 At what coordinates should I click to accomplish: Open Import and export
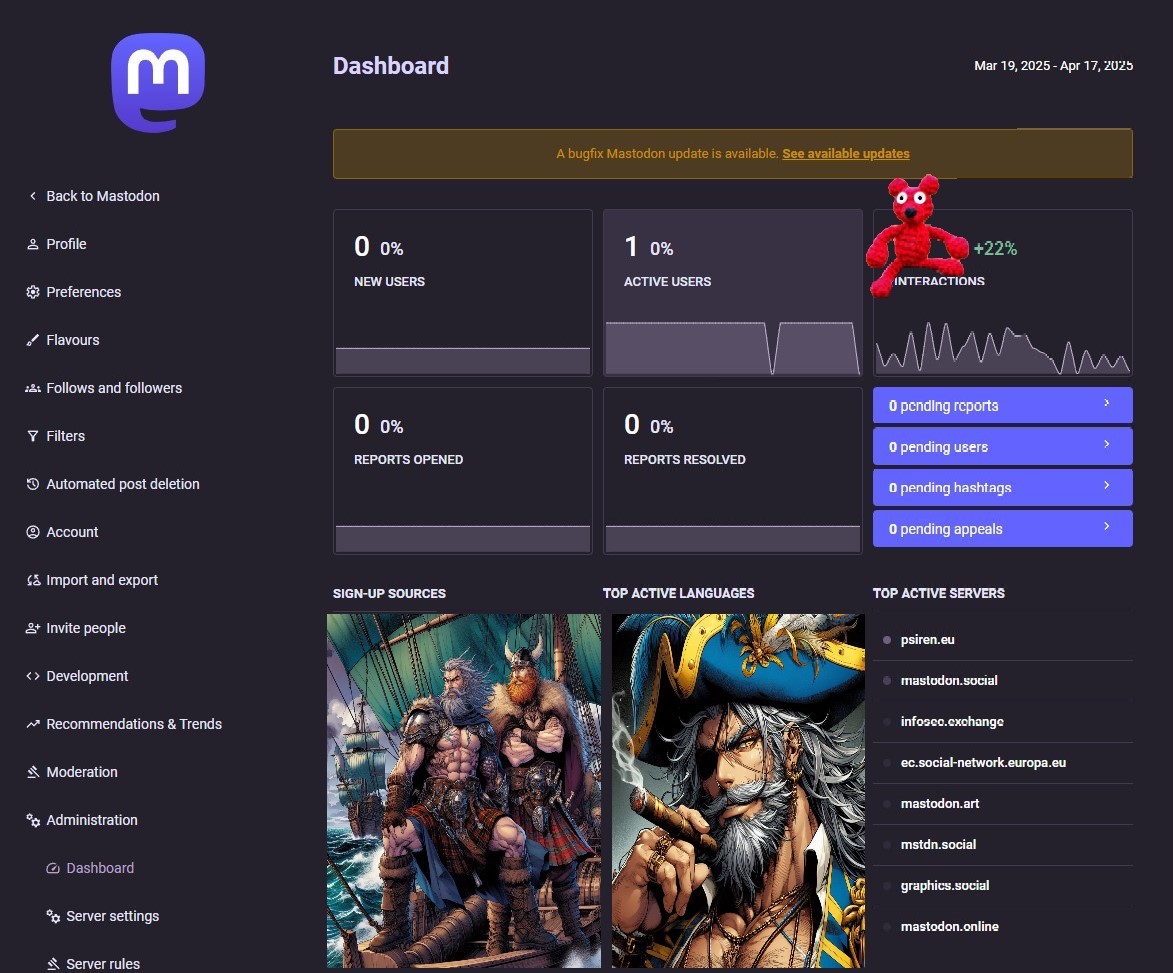[102, 580]
